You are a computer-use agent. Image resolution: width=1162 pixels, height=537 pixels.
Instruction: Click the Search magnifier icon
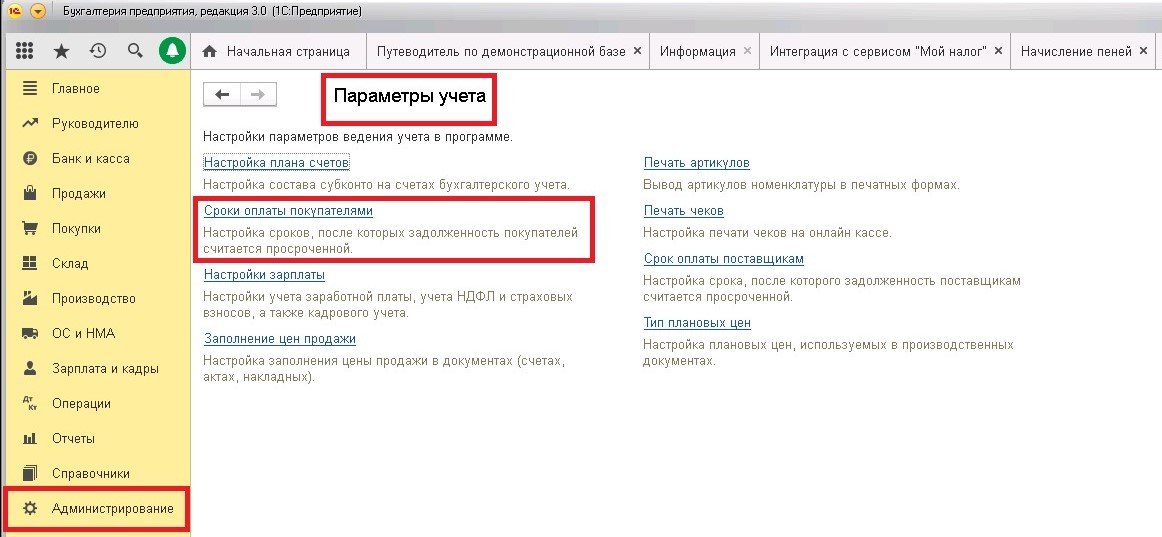pyautogui.click(x=135, y=51)
